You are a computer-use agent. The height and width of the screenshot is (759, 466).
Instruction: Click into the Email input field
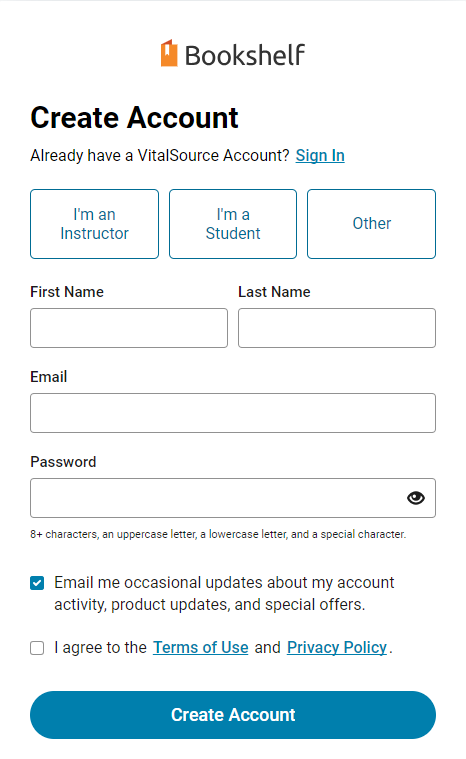click(x=233, y=413)
